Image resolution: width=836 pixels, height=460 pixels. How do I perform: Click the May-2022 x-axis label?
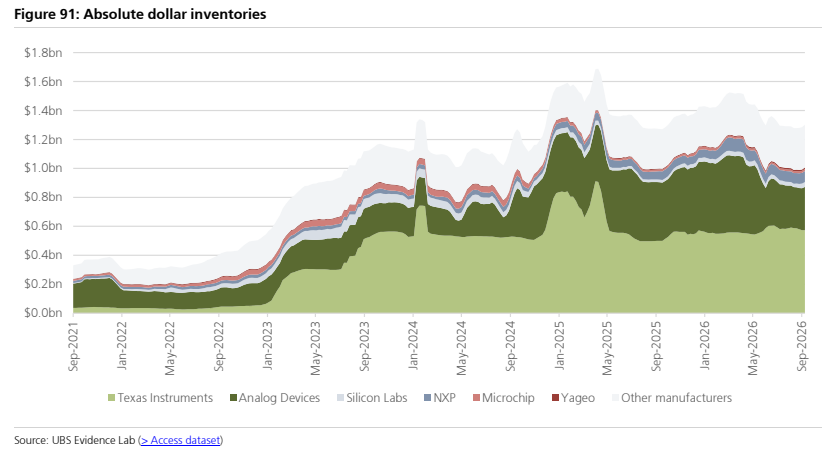click(x=171, y=348)
